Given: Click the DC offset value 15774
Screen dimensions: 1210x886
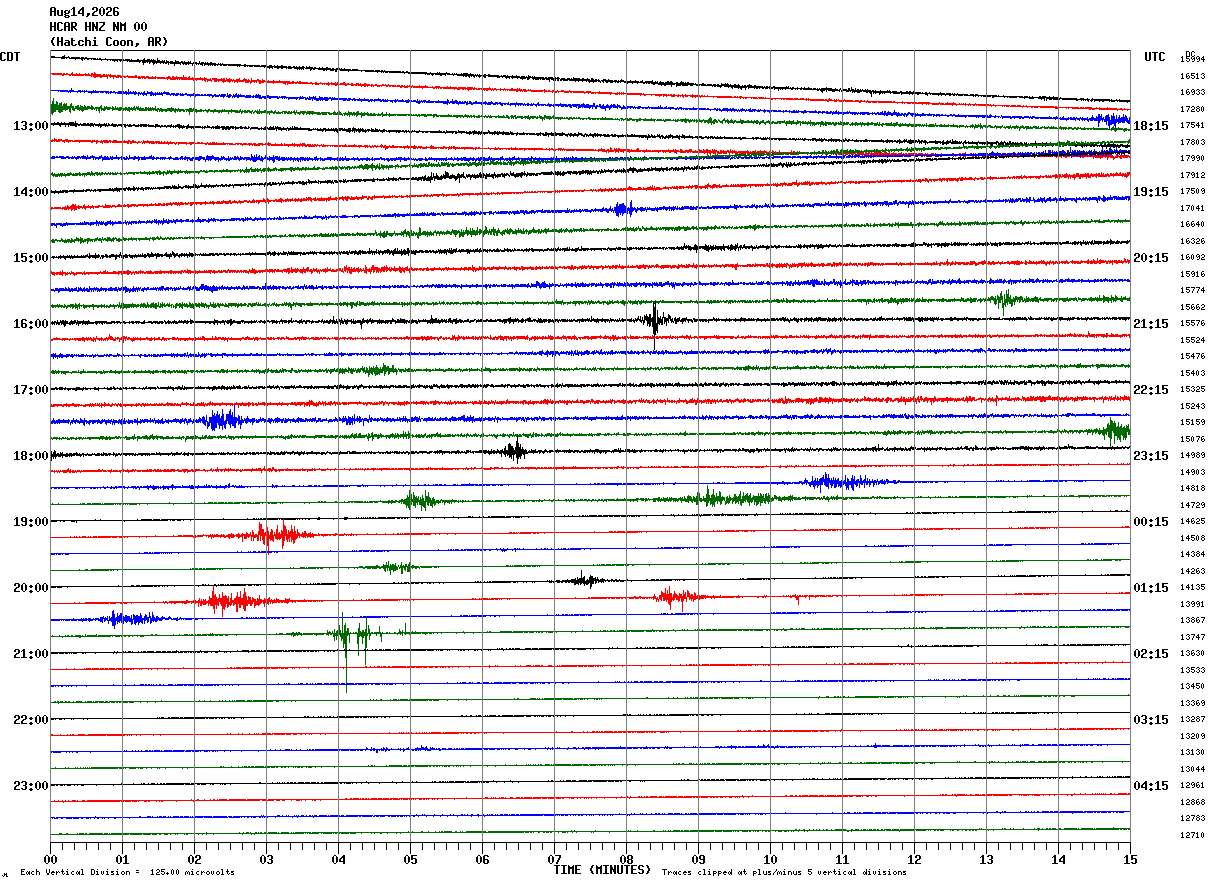Looking at the screenshot, I should (1192, 290).
